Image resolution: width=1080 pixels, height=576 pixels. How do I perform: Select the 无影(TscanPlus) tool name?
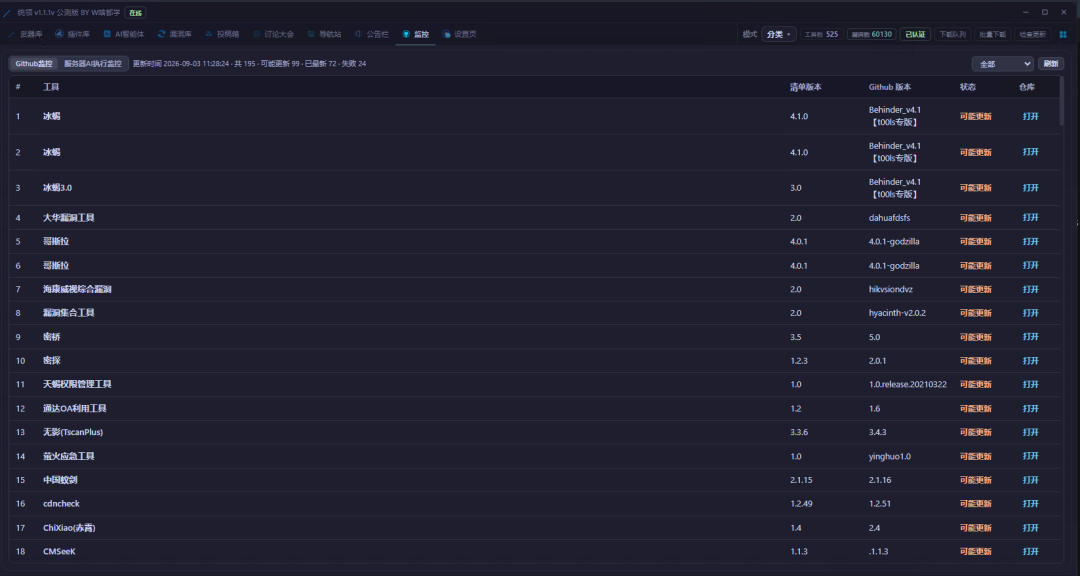point(73,432)
